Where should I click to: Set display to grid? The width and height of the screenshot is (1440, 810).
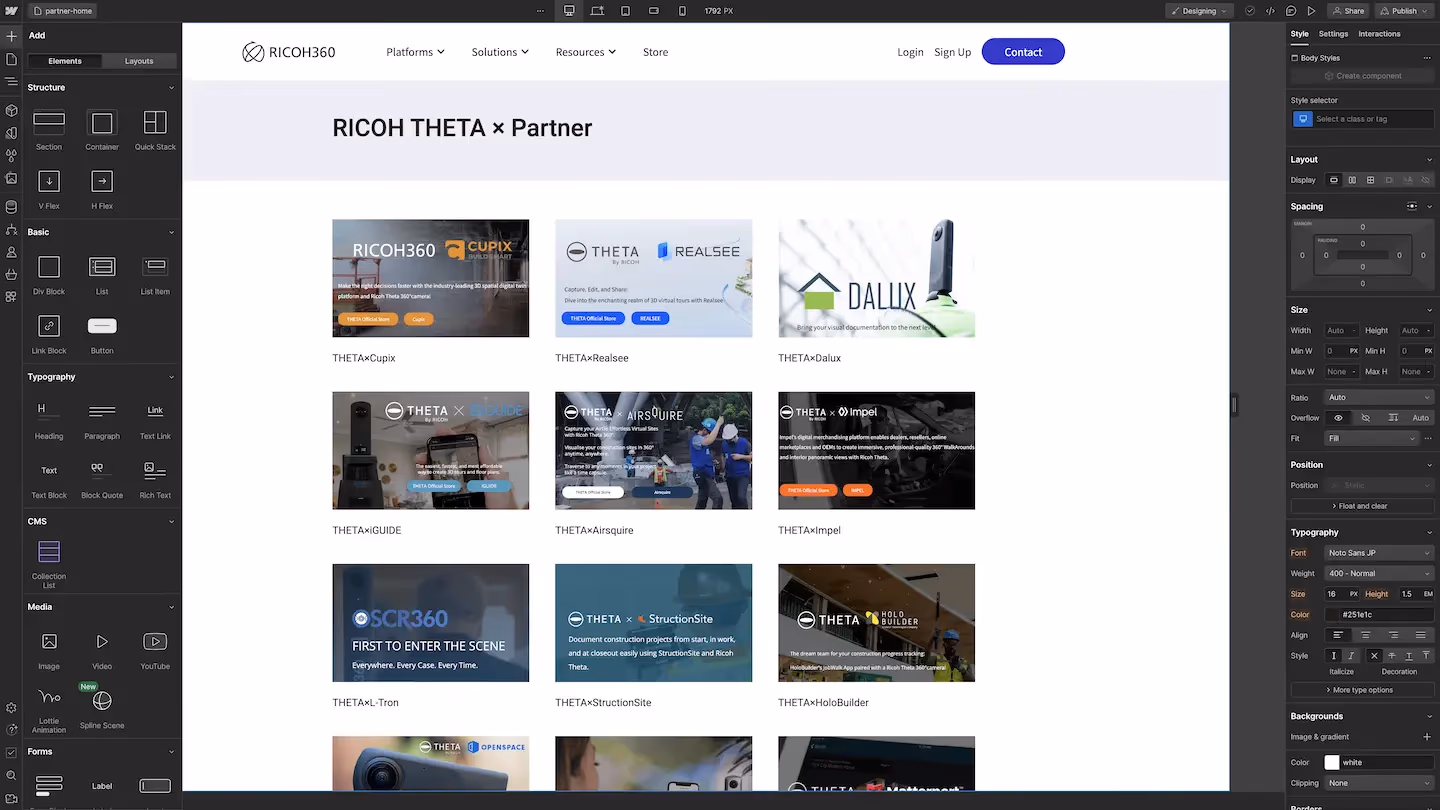(x=1370, y=180)
